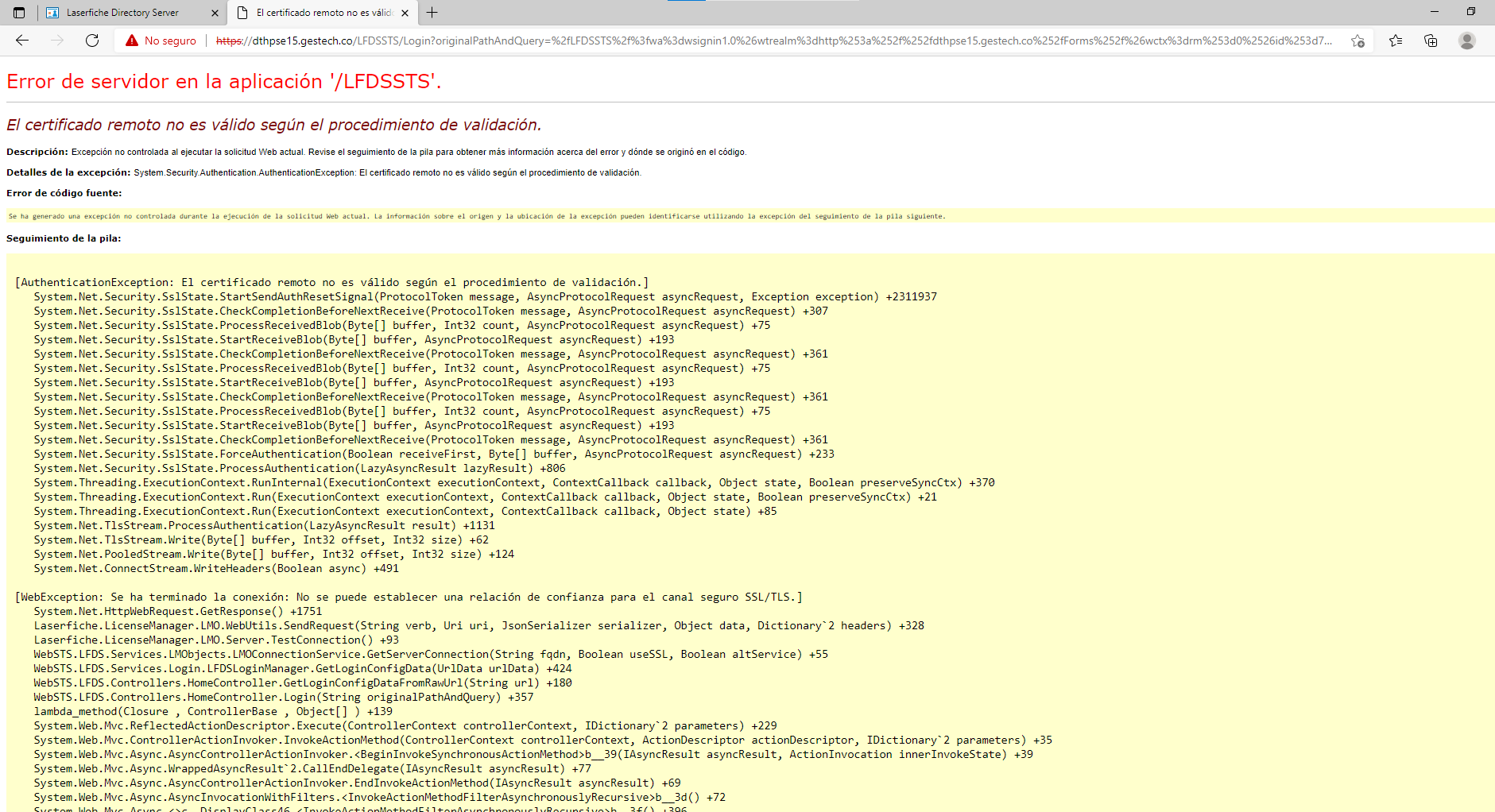Click the AuthenticationException stack trace line
Viewport: 1495px width, 812px height.
click(x=331, y=282)
